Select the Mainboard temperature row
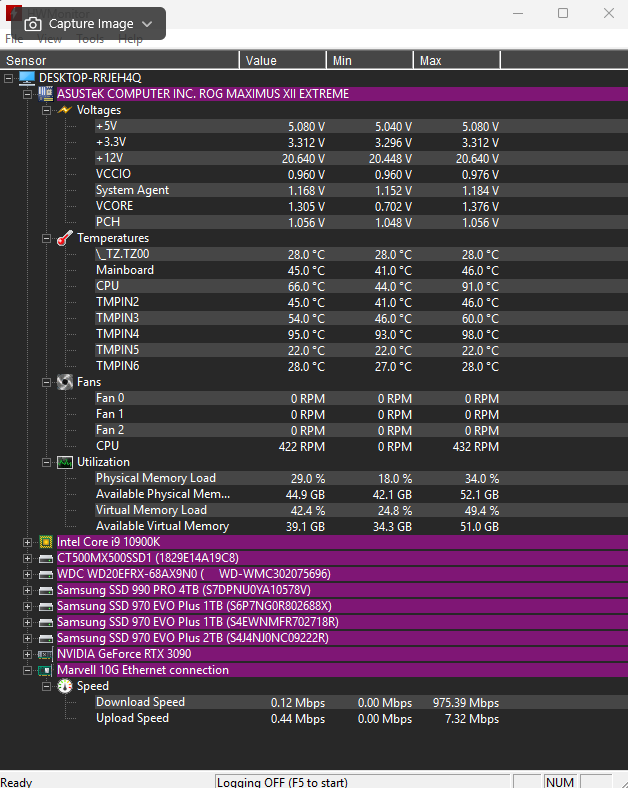The image size is (628, 788). [x=361, y=270]
